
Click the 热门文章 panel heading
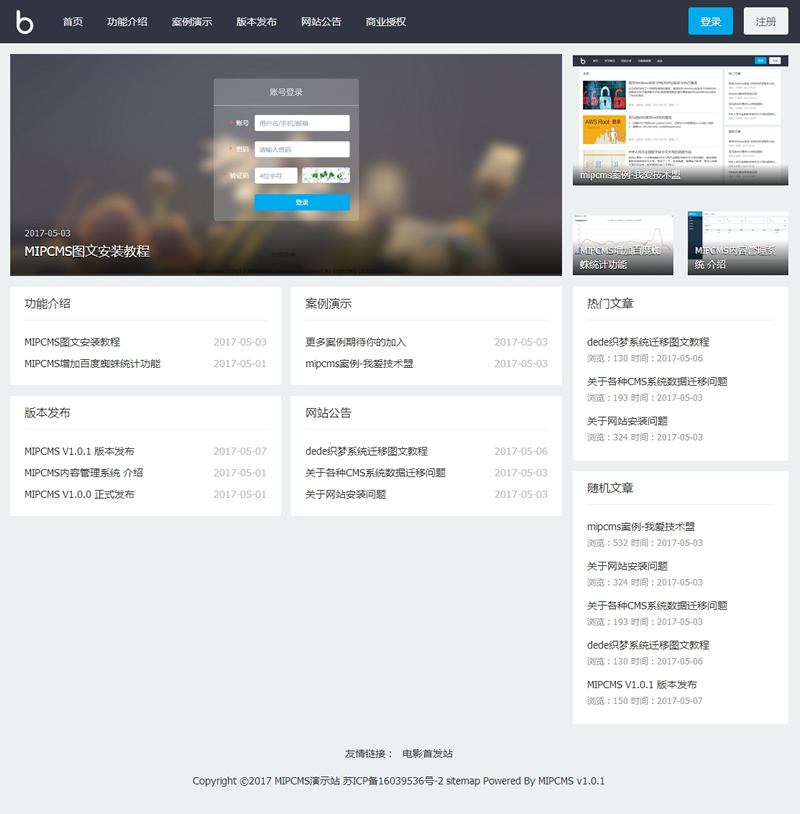point(610,304)
